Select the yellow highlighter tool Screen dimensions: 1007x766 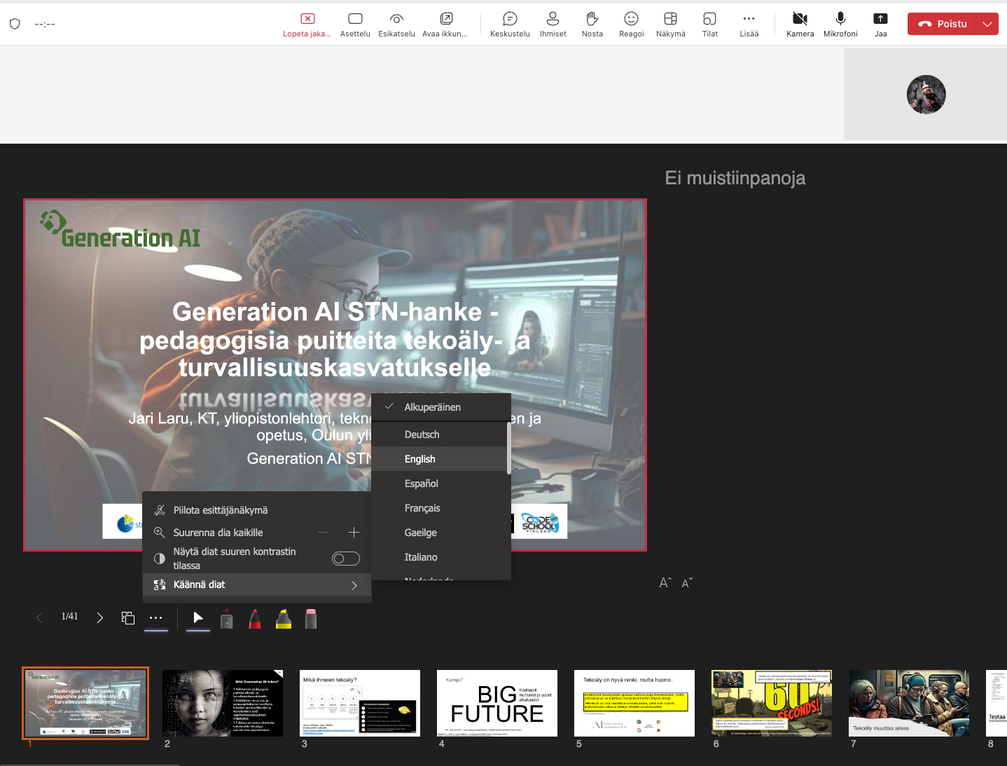(x=283, y=619)
